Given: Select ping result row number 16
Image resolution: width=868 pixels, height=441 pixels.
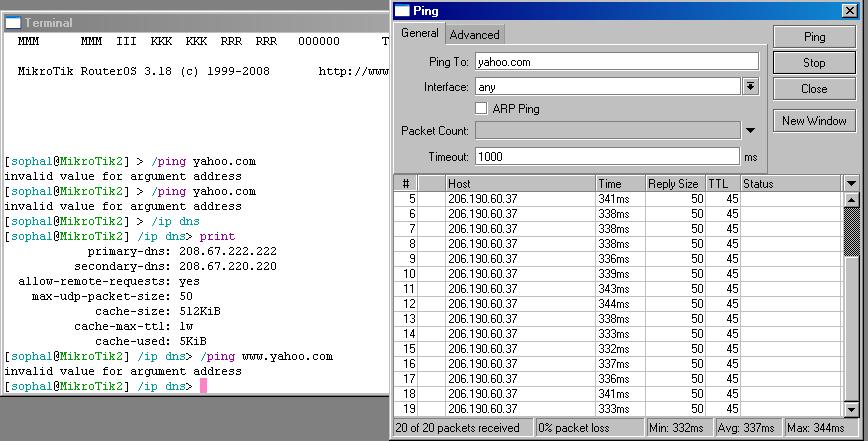Looking at the screenshot, I should (x=618, y=364).
